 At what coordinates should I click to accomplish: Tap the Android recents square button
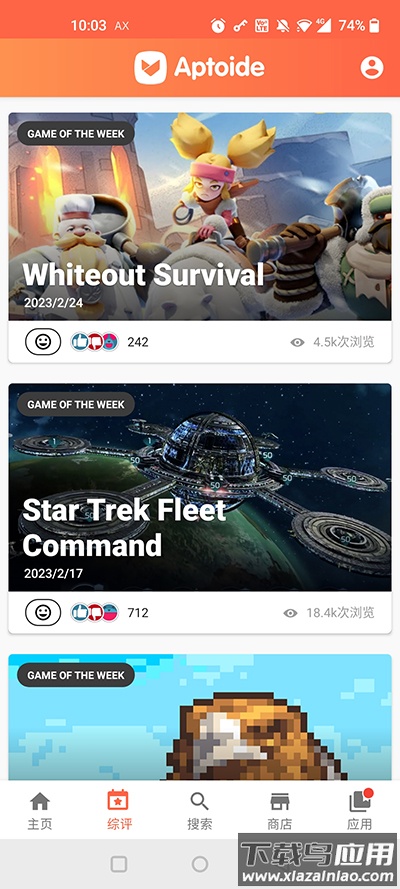click(x=119, y=864)
